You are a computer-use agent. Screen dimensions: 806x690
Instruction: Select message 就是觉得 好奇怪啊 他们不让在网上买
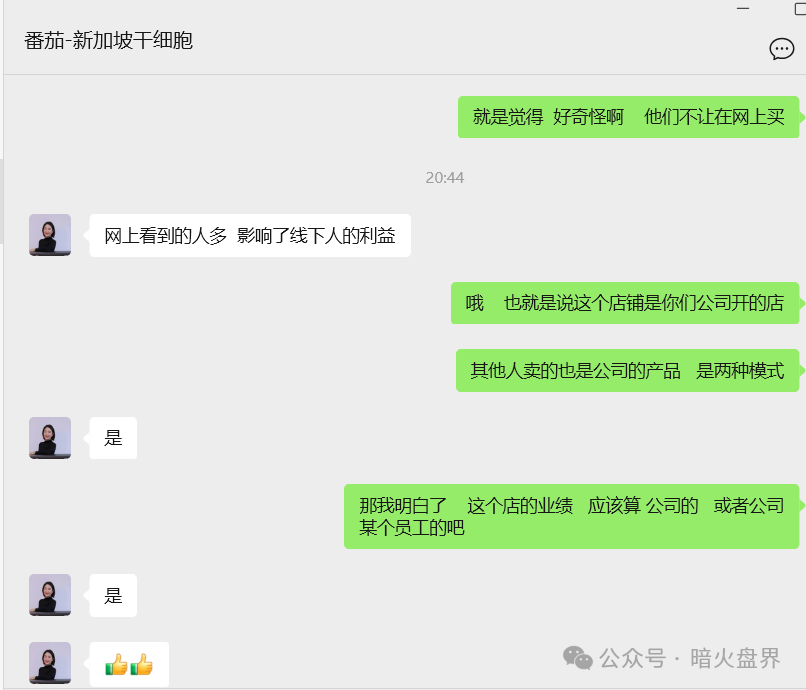(x=628, y=117)
